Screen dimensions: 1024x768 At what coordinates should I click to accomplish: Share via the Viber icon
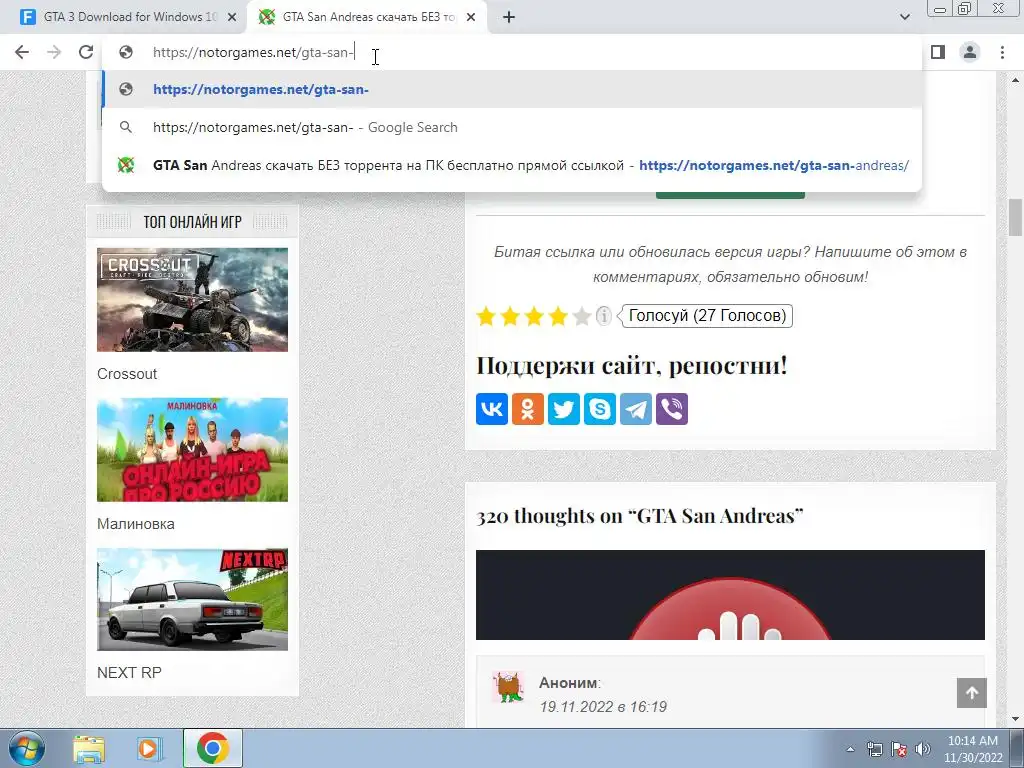[671, 409]
